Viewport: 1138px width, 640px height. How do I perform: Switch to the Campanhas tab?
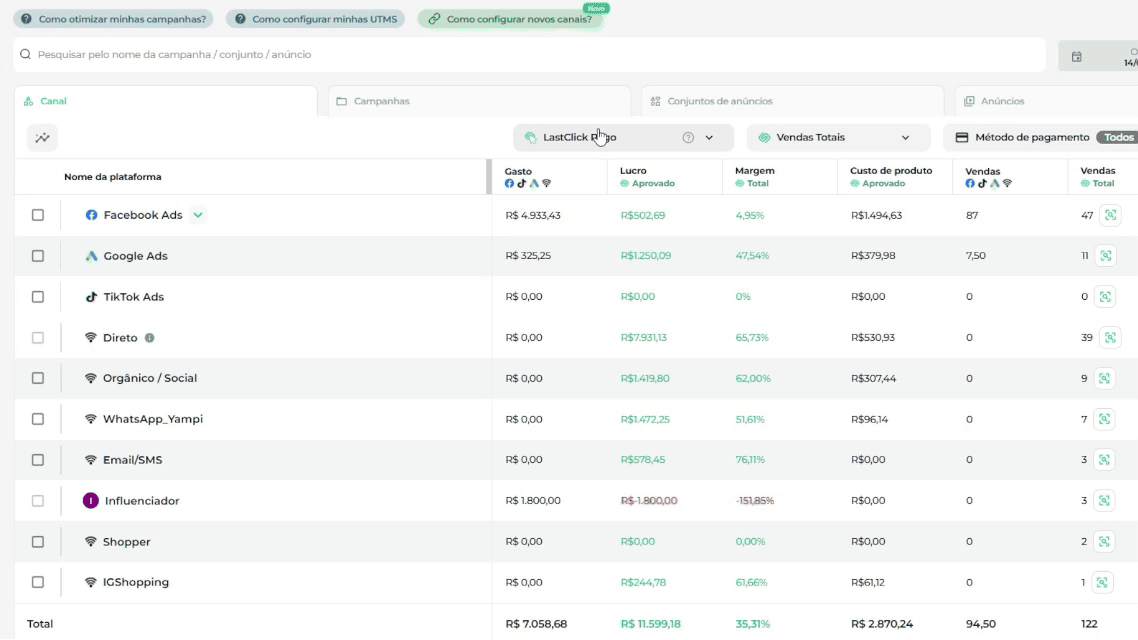point(479,101)
